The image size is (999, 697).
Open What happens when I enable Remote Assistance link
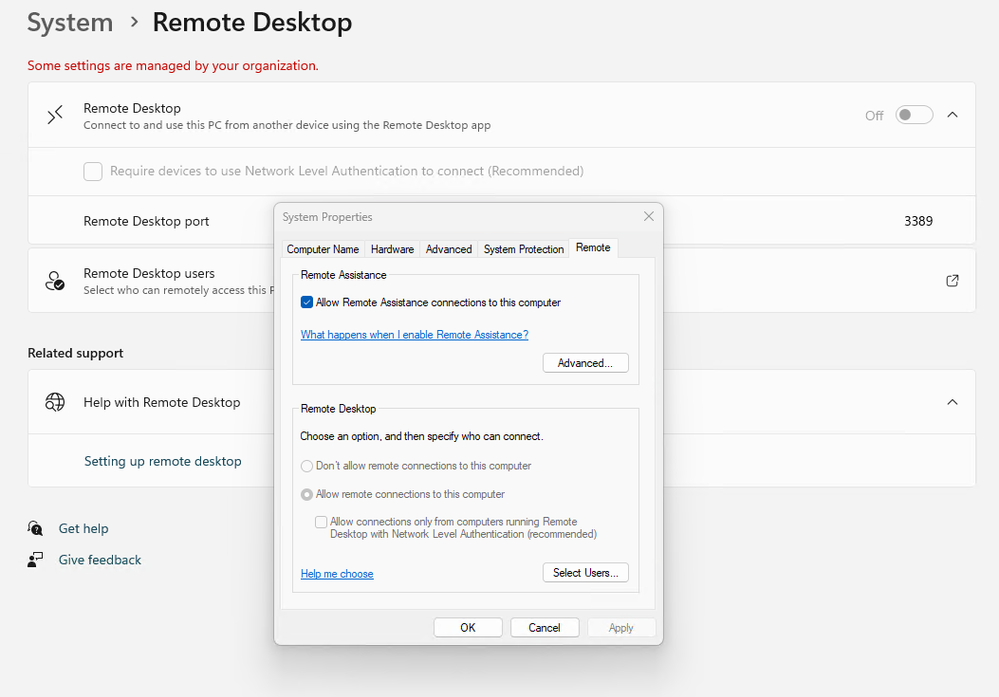click(414, 334)
